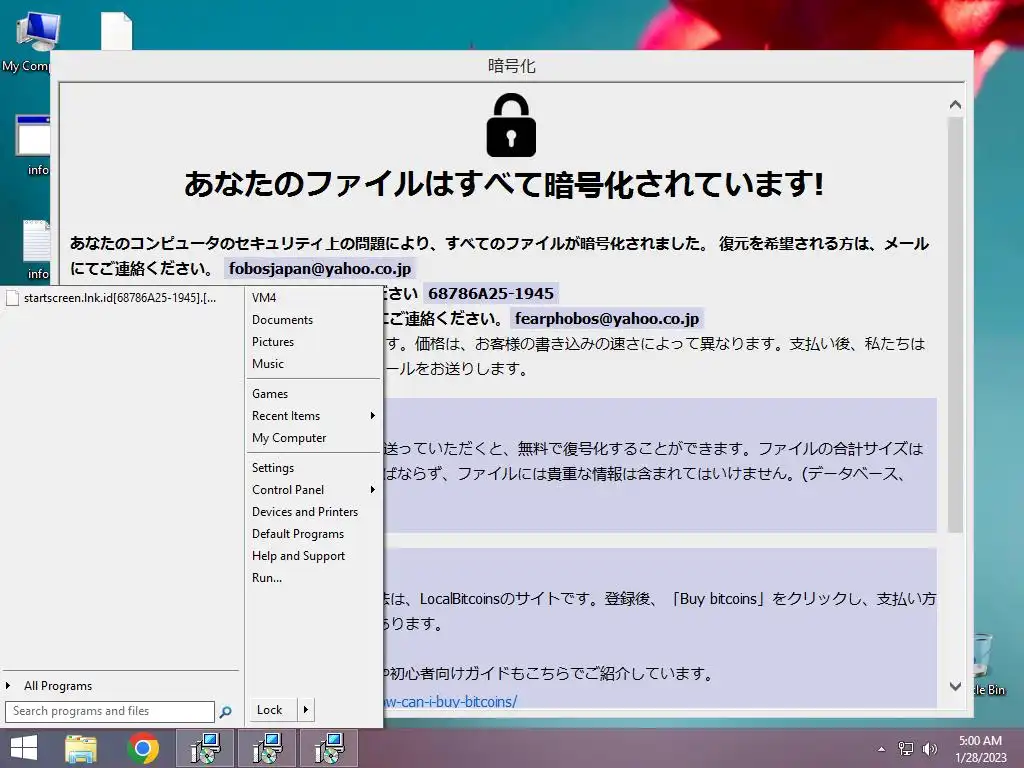The height and width of the screenshot is (768, 1024).
Task: Click the ID 68786A25-1945 text
Action: 490,294
